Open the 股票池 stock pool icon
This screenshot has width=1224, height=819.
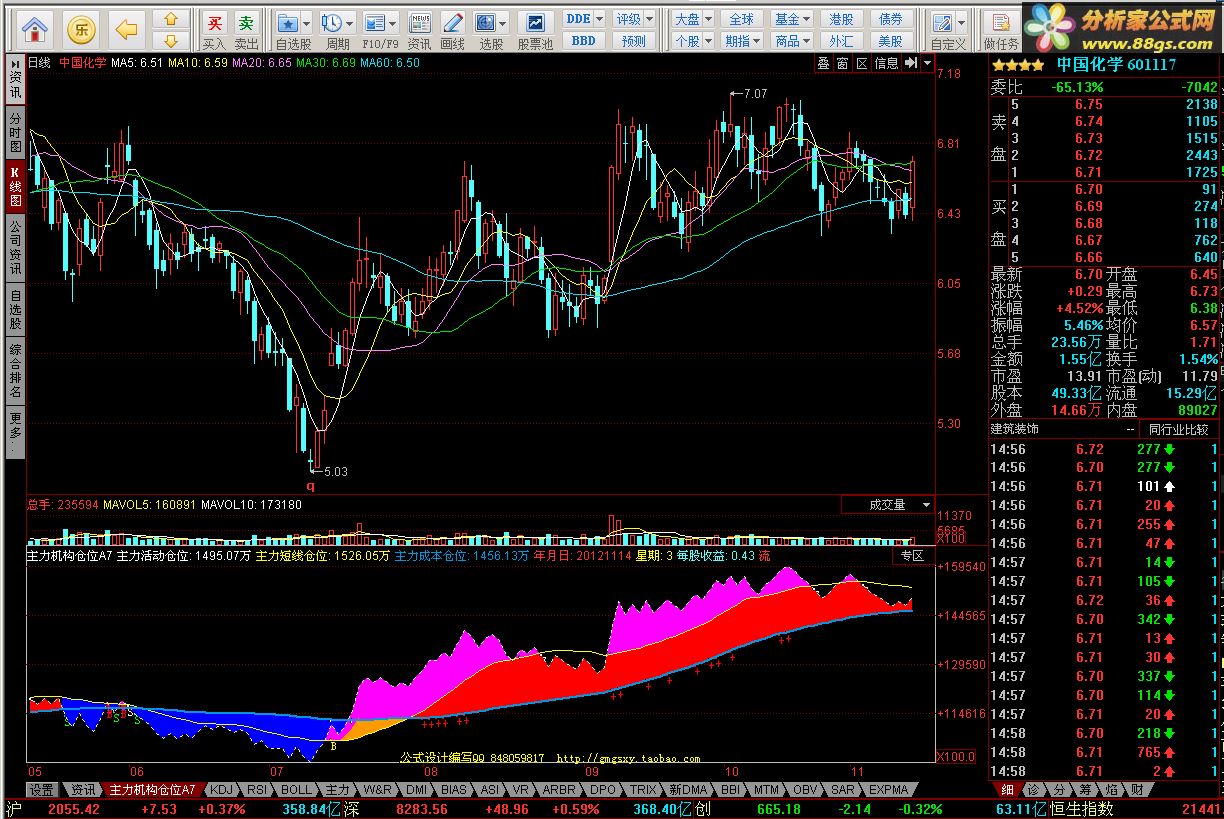[x=536, y=31]
